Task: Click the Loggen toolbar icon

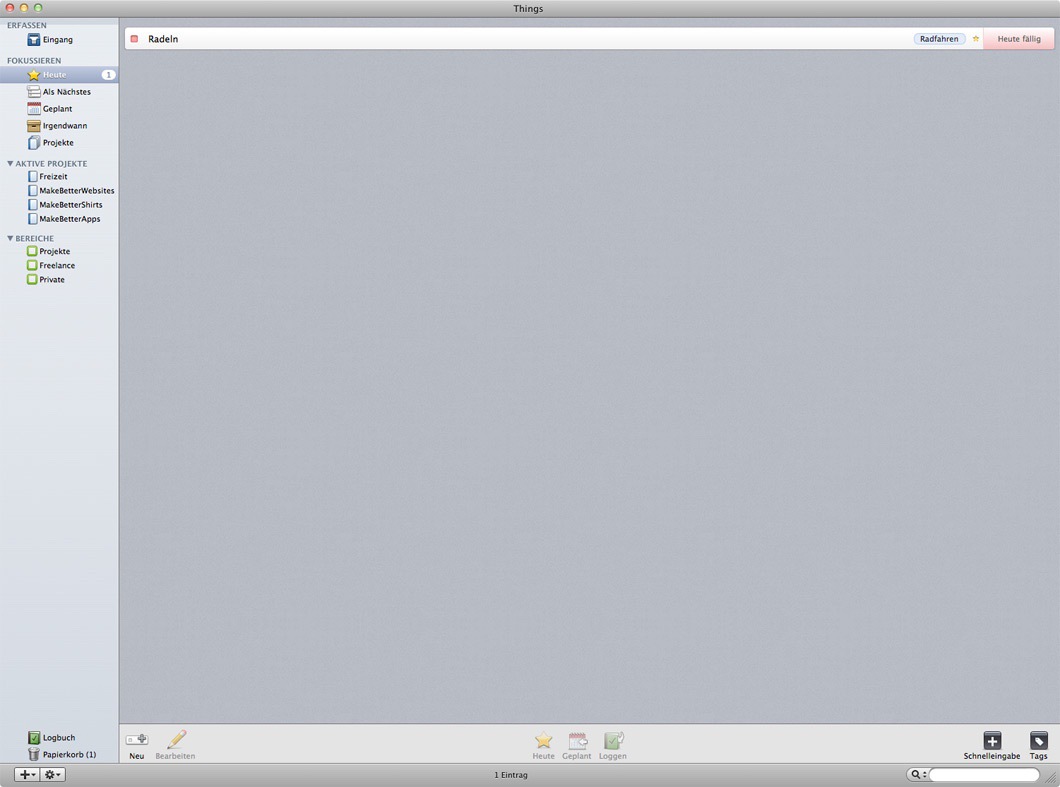Action: coord(613,740)
